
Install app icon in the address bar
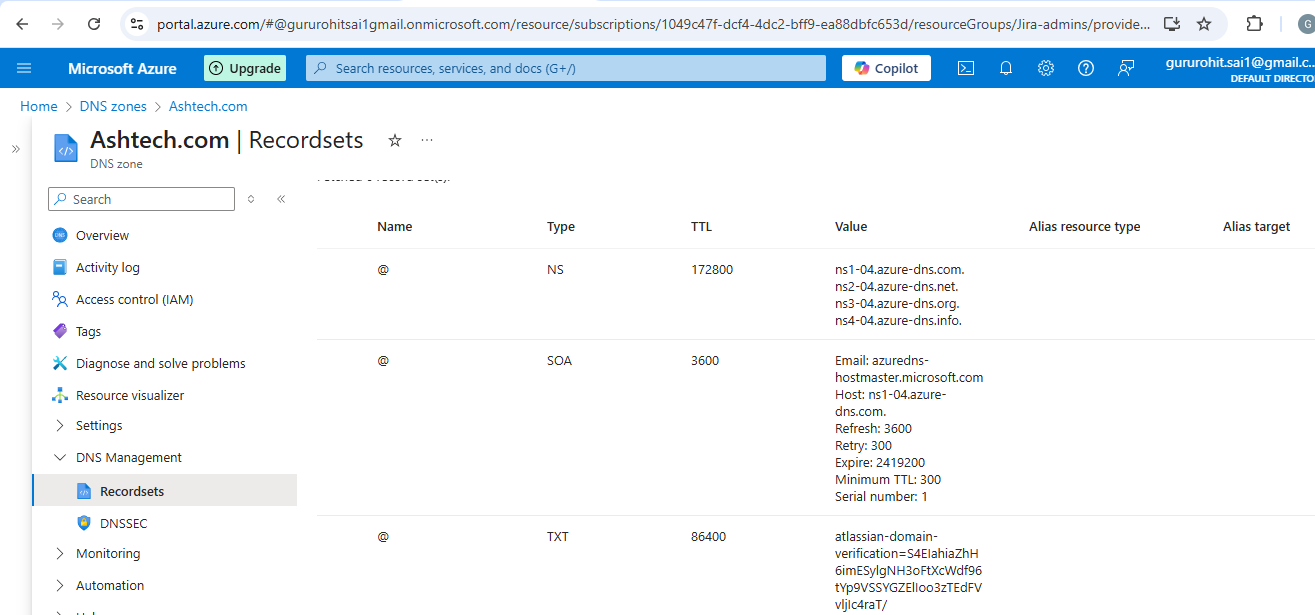pyautogui.click(x=1173, y=23)
